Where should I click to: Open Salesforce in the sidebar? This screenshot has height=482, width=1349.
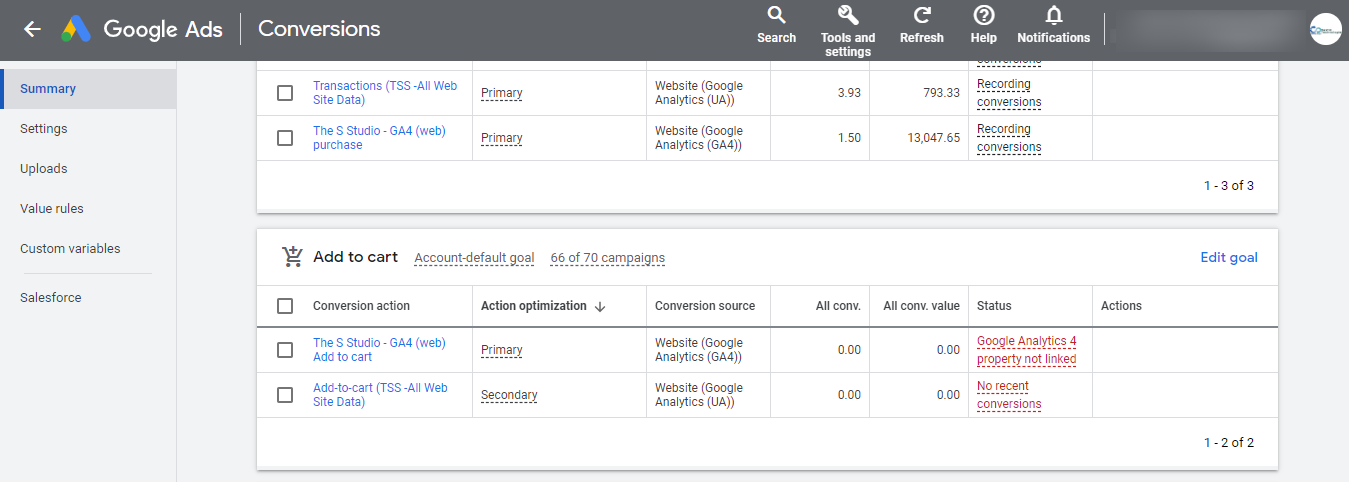pos(51,298)
